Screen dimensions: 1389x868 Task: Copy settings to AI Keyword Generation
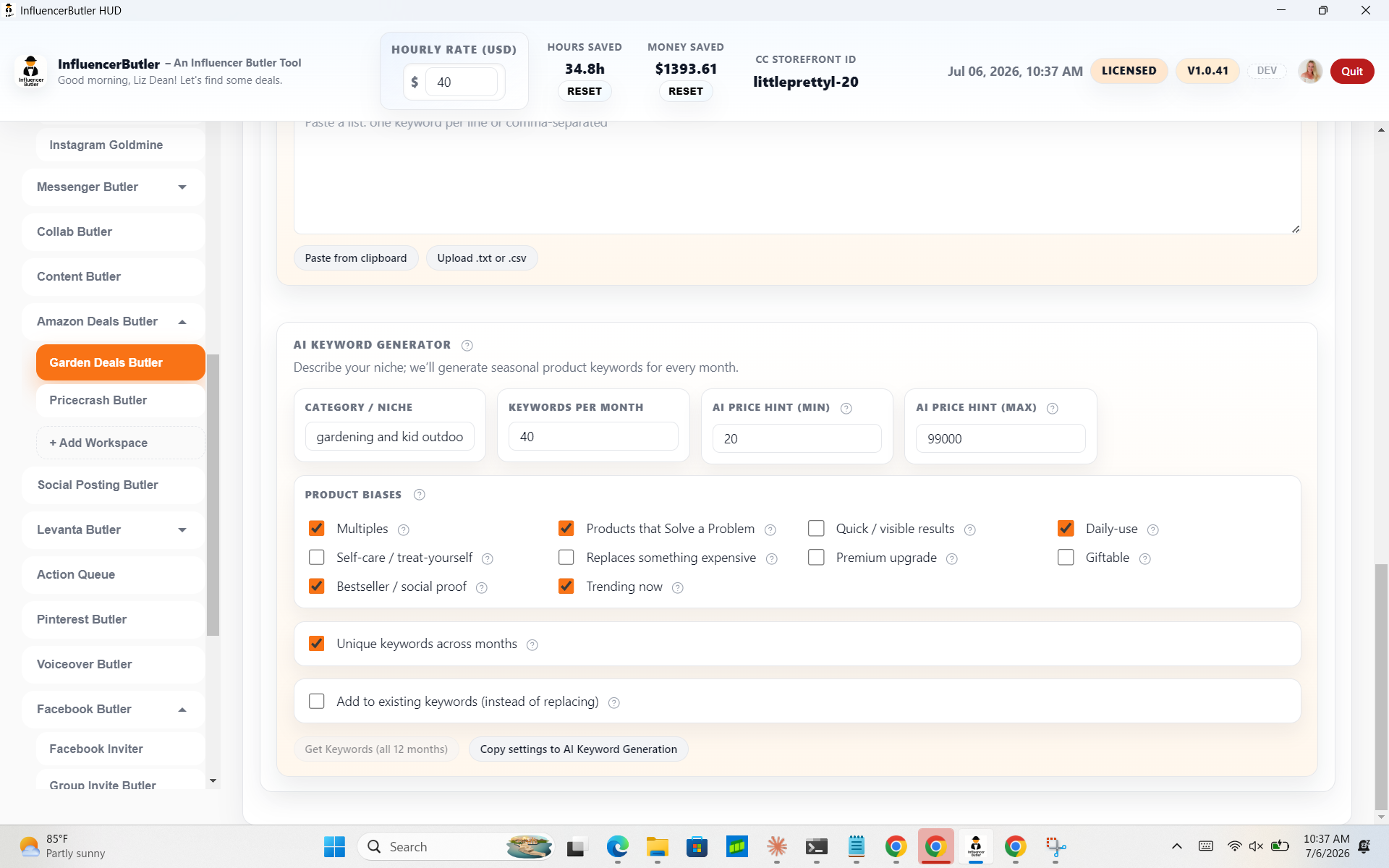click(579, 749)
